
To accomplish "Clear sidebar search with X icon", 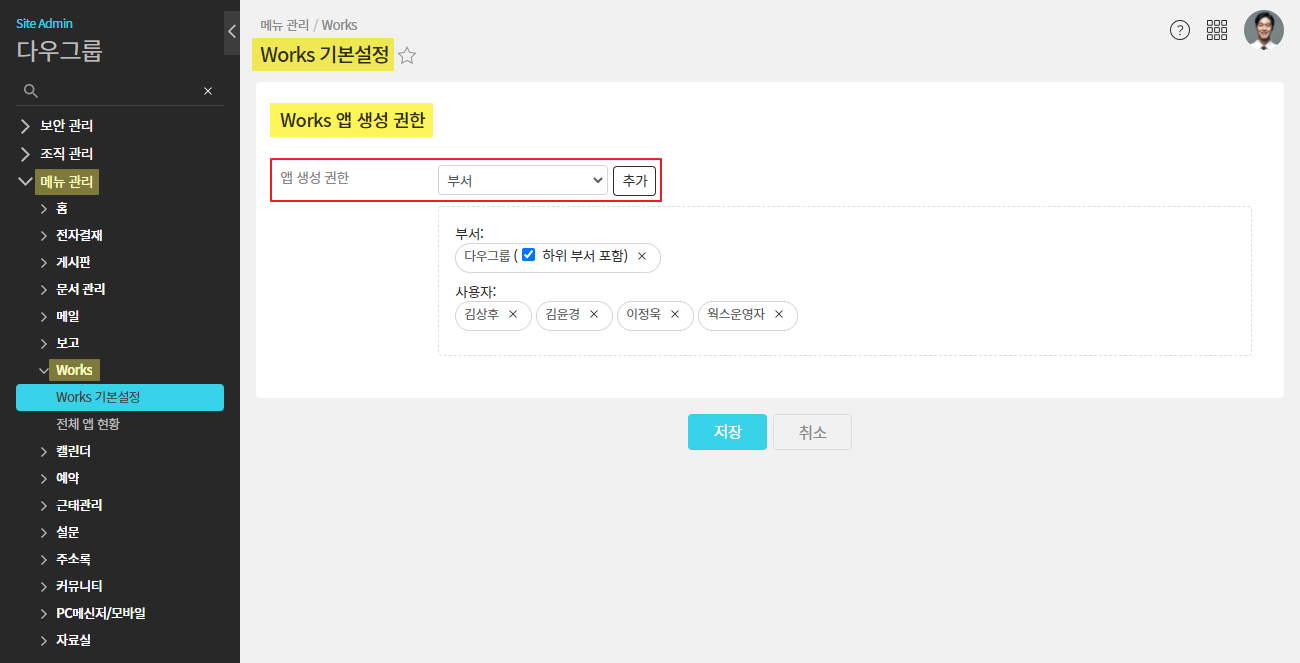I will pyautogui.click(x=208, y=91).
